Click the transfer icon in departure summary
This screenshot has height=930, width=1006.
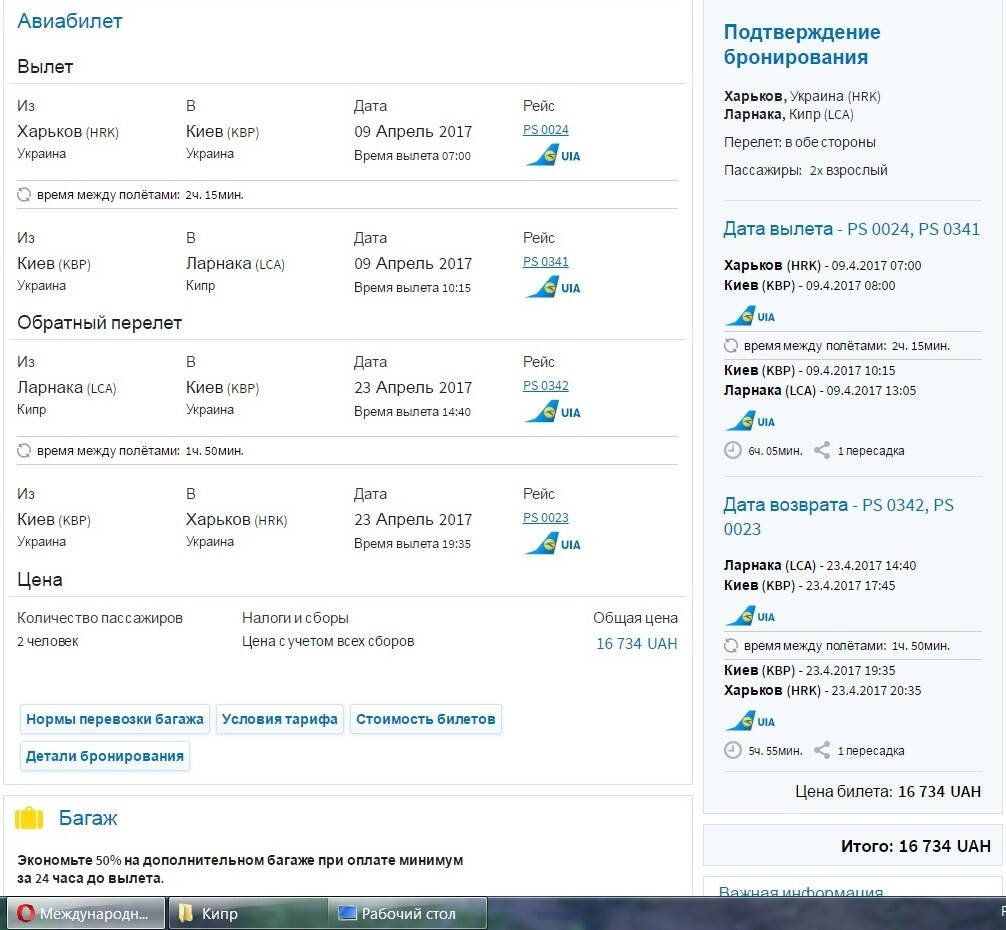click(822, 450)
